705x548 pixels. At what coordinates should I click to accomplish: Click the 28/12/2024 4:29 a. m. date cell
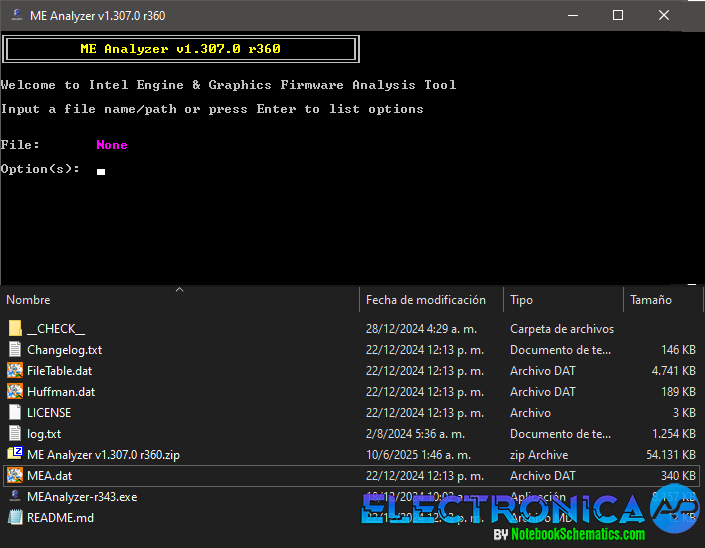[421, 329]
